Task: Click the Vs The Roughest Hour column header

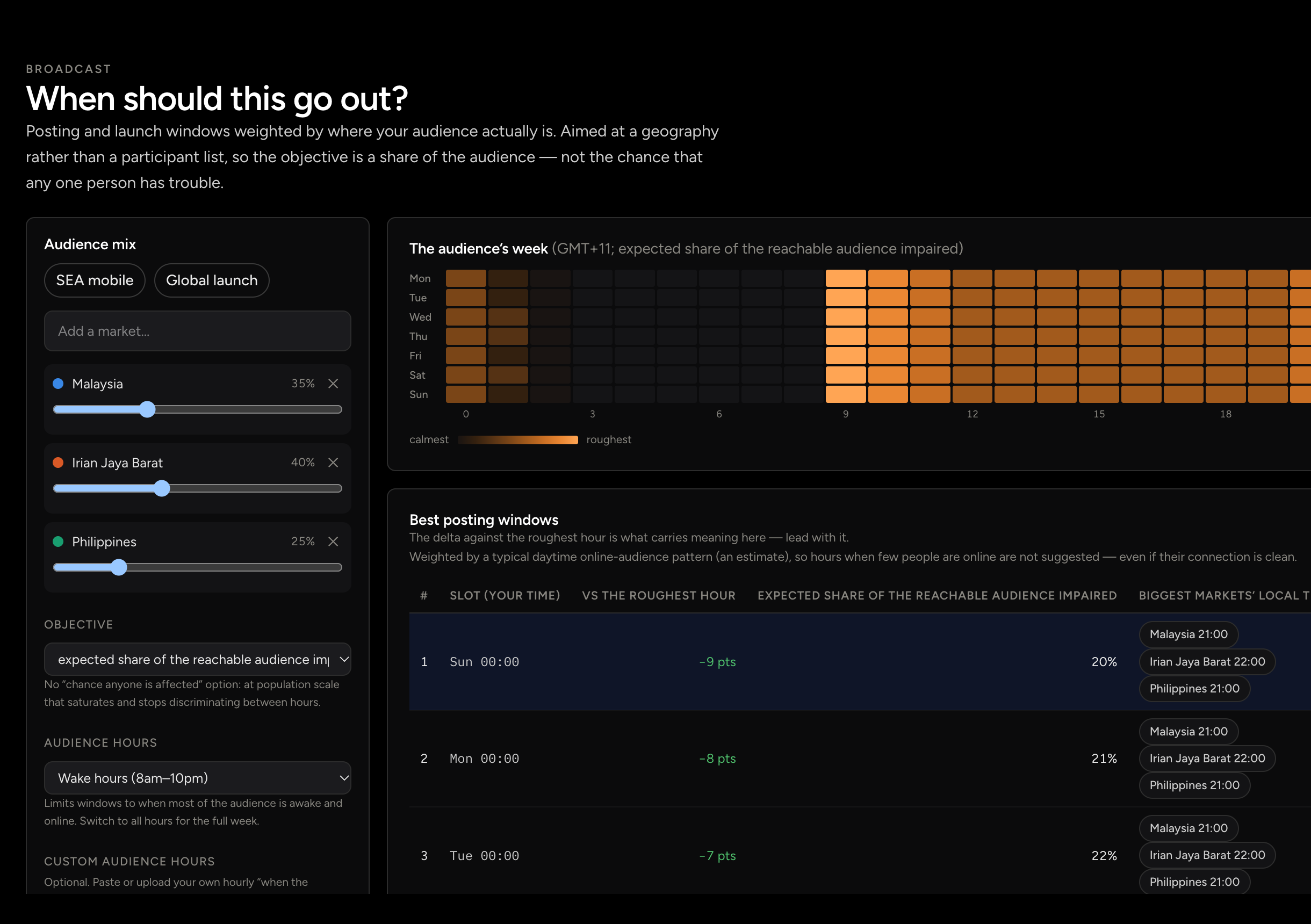Action: (658, 596)
